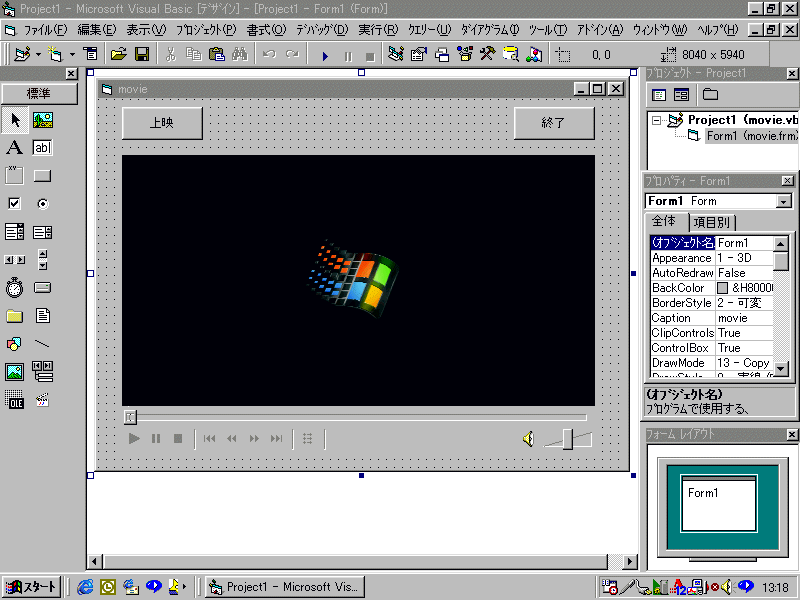Viewport: 800px width, 600px height.
Task: Open the Form1 object dropdown in Properties
Action: [x=784, y=202]
